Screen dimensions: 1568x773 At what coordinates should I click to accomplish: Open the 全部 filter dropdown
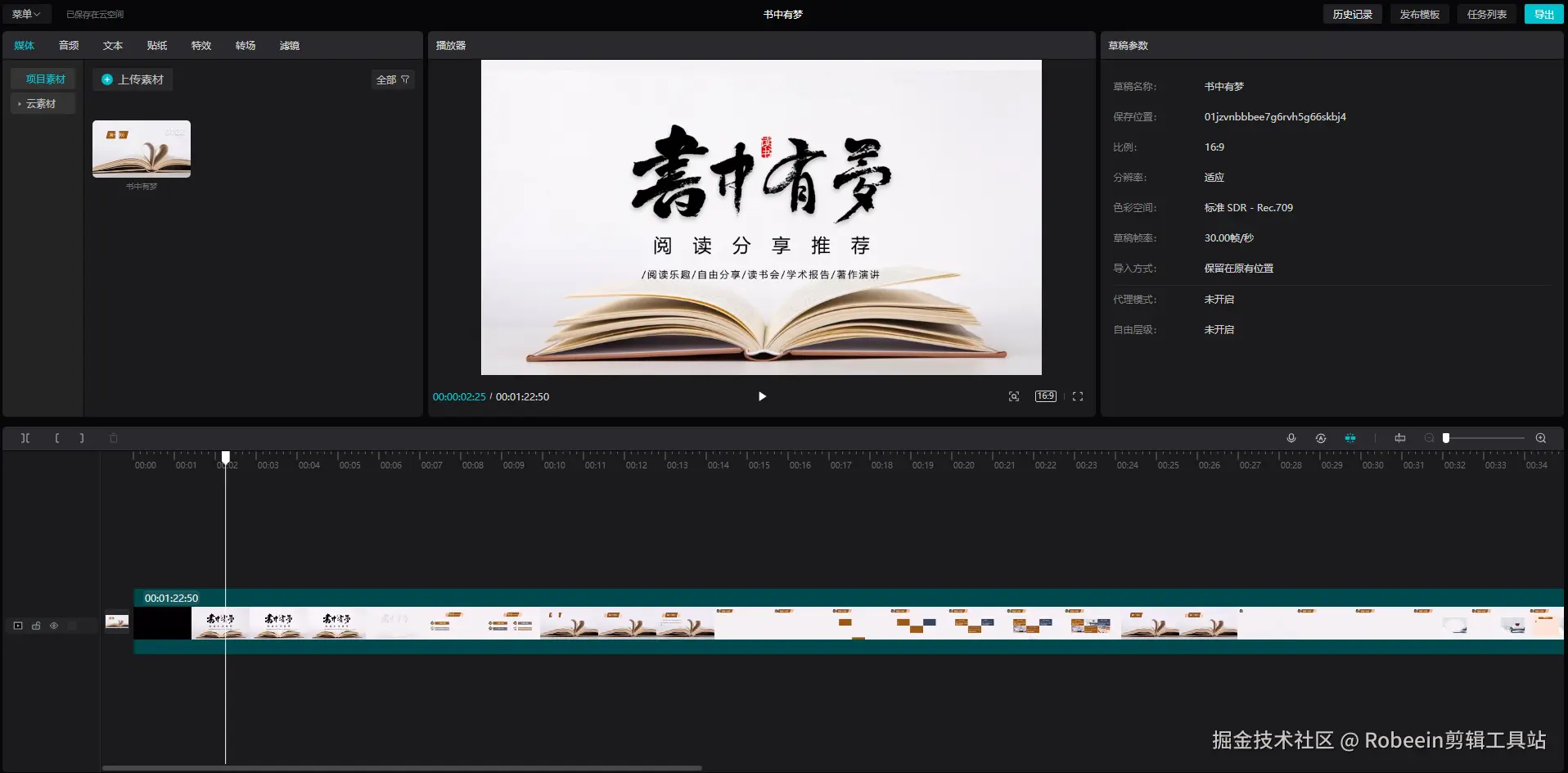pyautogui.click(x=393, y=79)
